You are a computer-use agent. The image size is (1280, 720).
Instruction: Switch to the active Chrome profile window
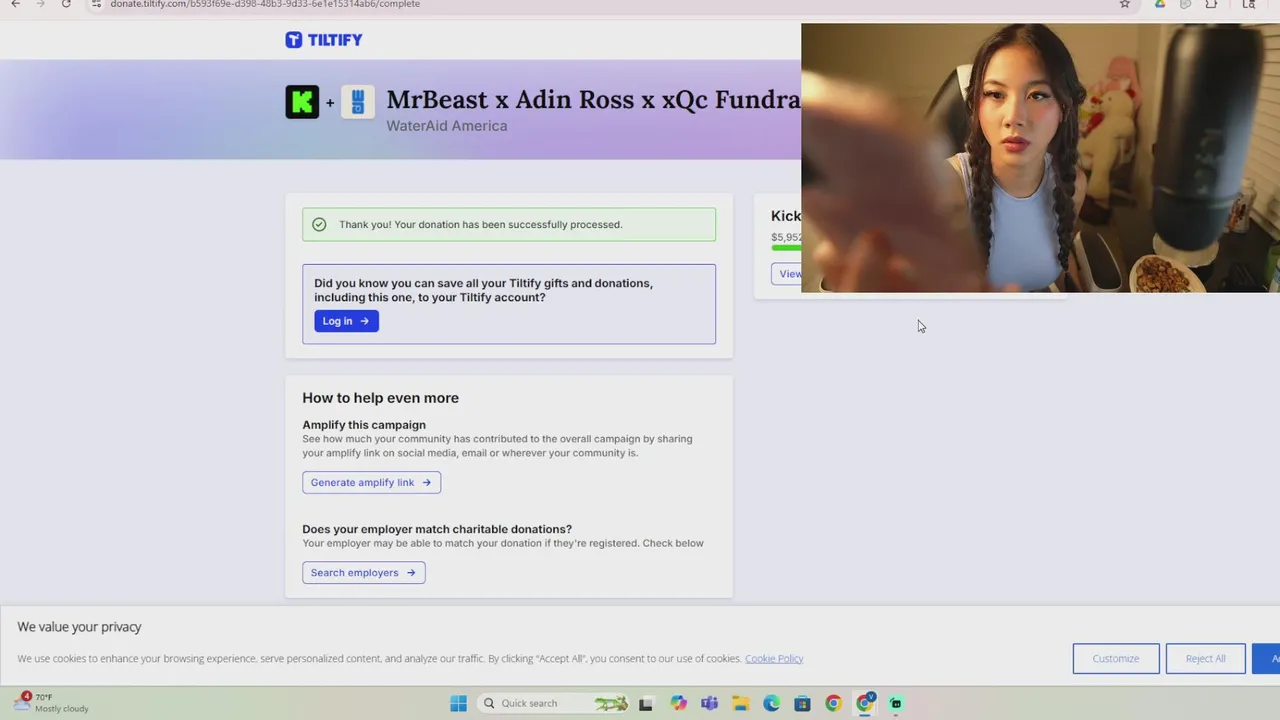tap(865, 703)
